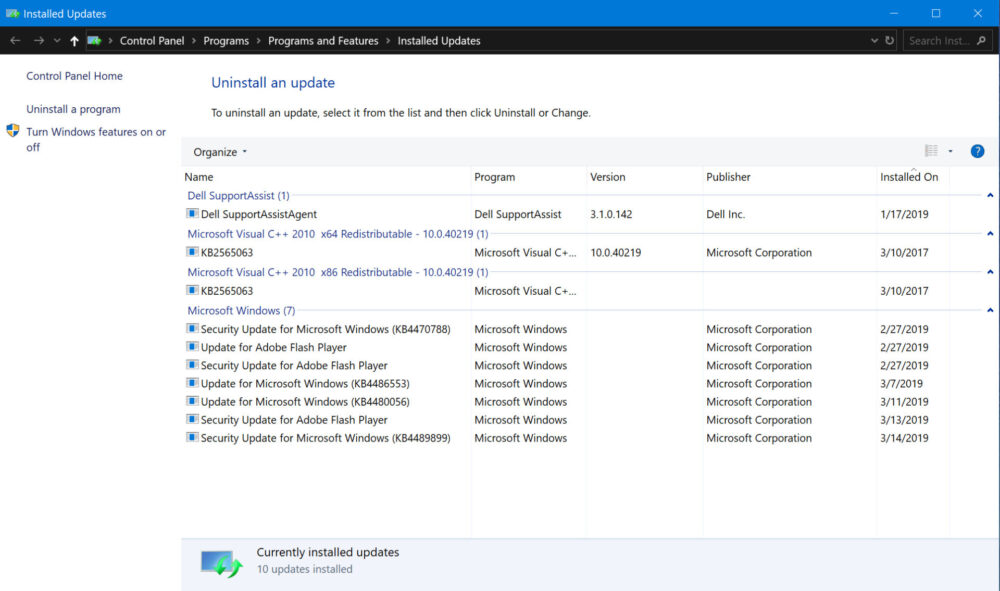Click the Currently installed updates icon at bottom

[222, 558]
